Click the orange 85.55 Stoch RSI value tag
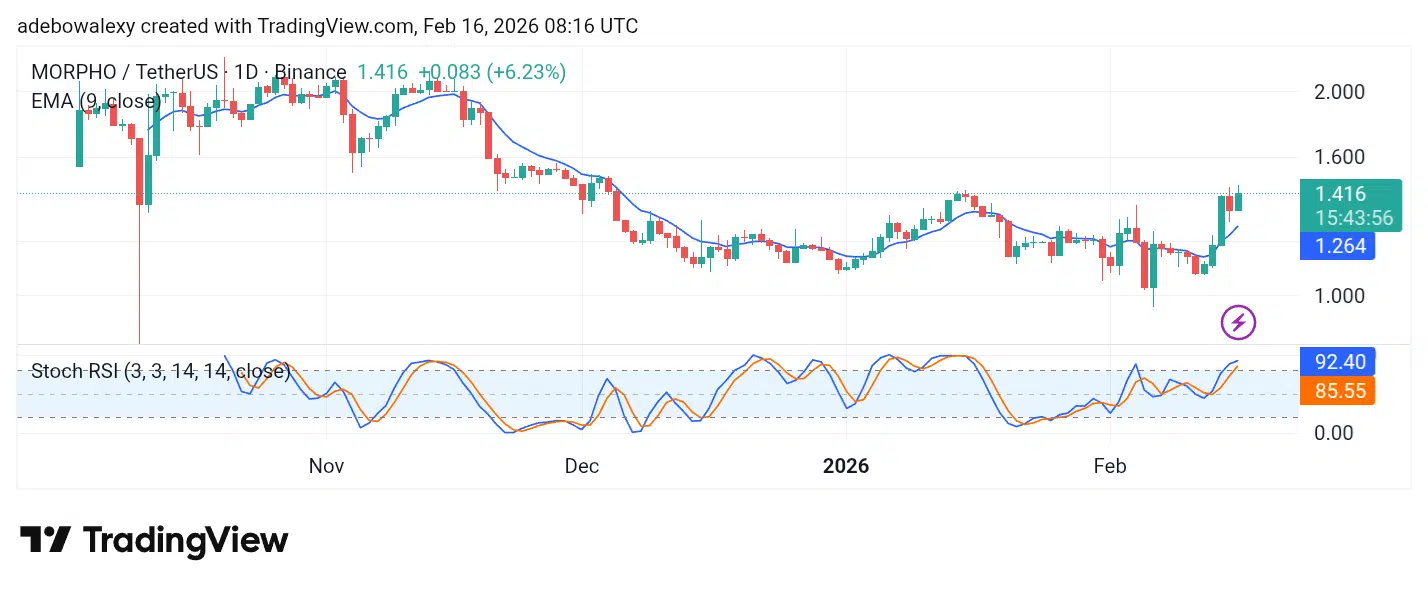 tap(1337, 391)
